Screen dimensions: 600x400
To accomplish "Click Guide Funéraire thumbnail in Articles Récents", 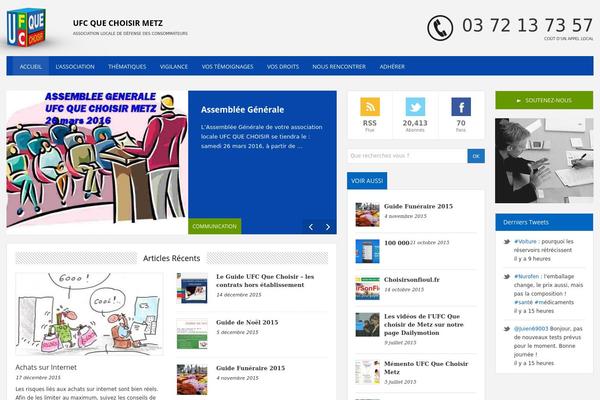I will 192,379.
